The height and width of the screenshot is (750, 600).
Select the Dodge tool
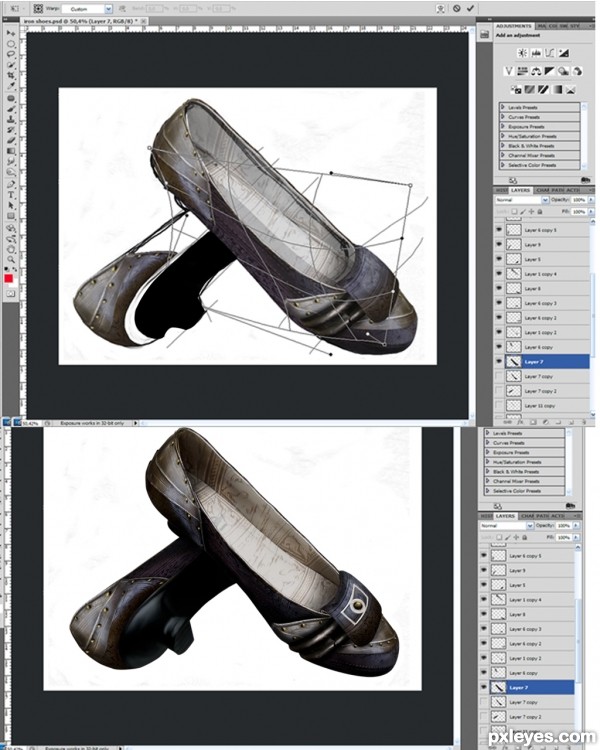[x=11, y=172]
